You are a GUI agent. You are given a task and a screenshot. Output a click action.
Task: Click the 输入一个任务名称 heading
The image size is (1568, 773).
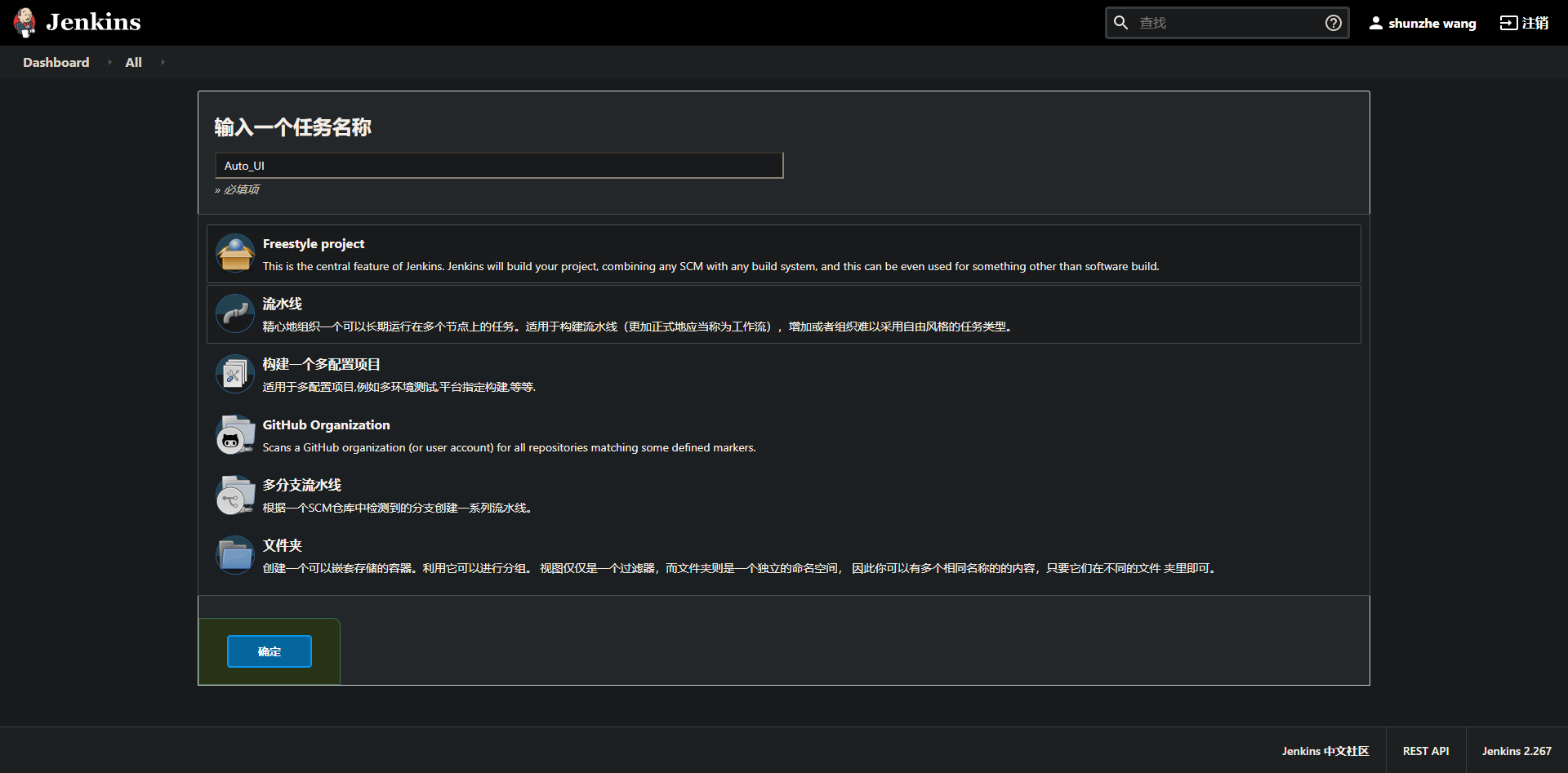(293, 127)
